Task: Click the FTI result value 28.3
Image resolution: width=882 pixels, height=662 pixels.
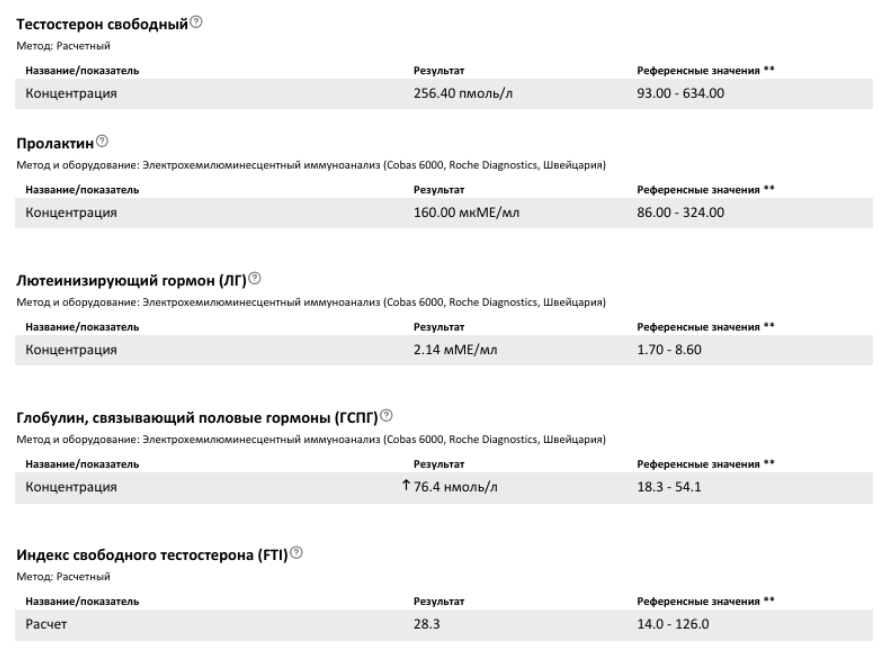Action: click(x=428, y=624)
